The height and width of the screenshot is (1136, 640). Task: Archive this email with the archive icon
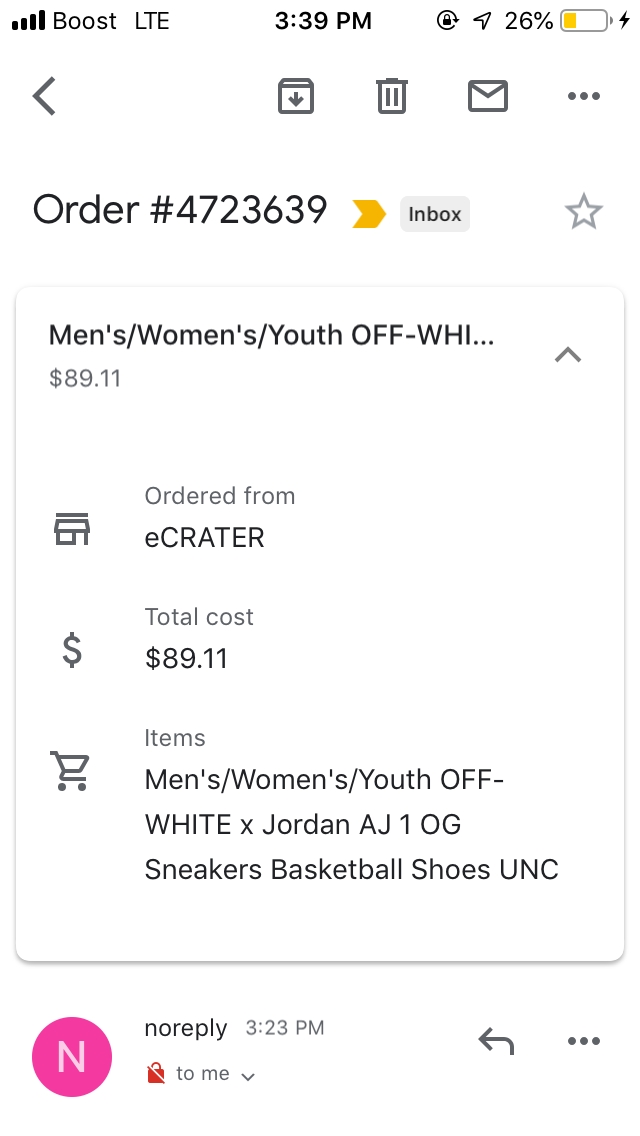click(x=295, y=96)
